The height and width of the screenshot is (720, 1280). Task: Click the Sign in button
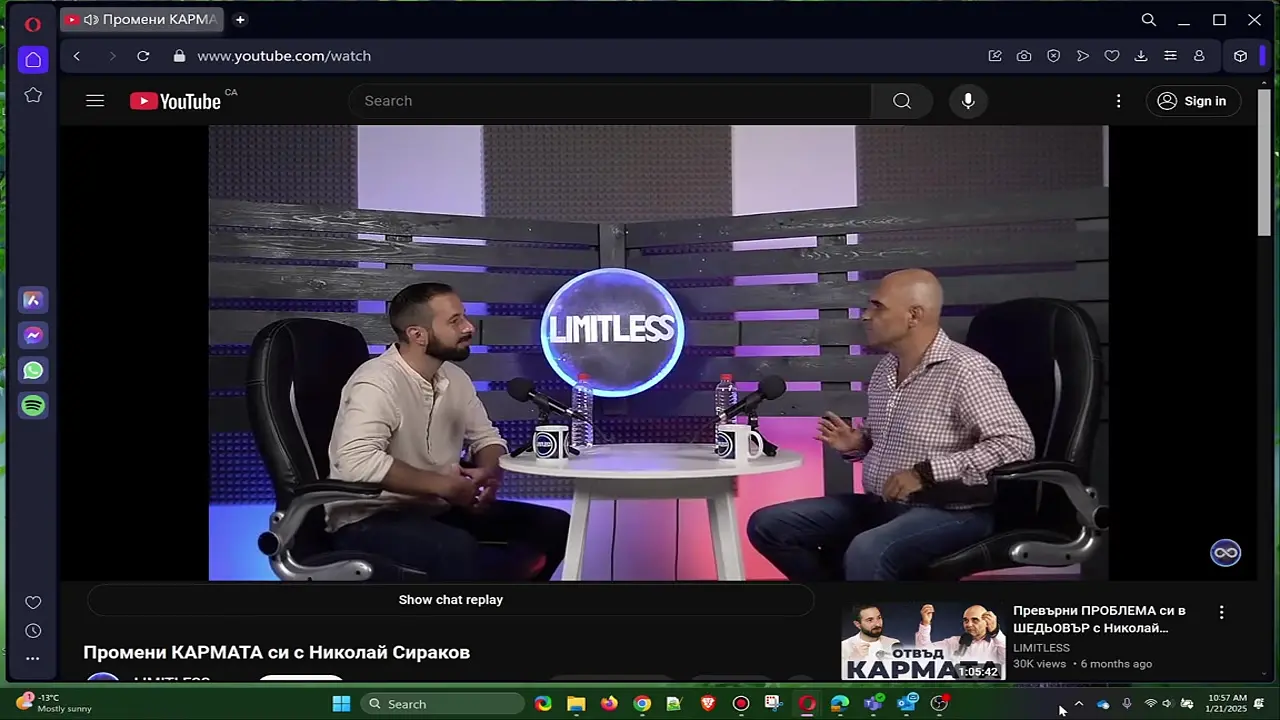(1192, 101)
